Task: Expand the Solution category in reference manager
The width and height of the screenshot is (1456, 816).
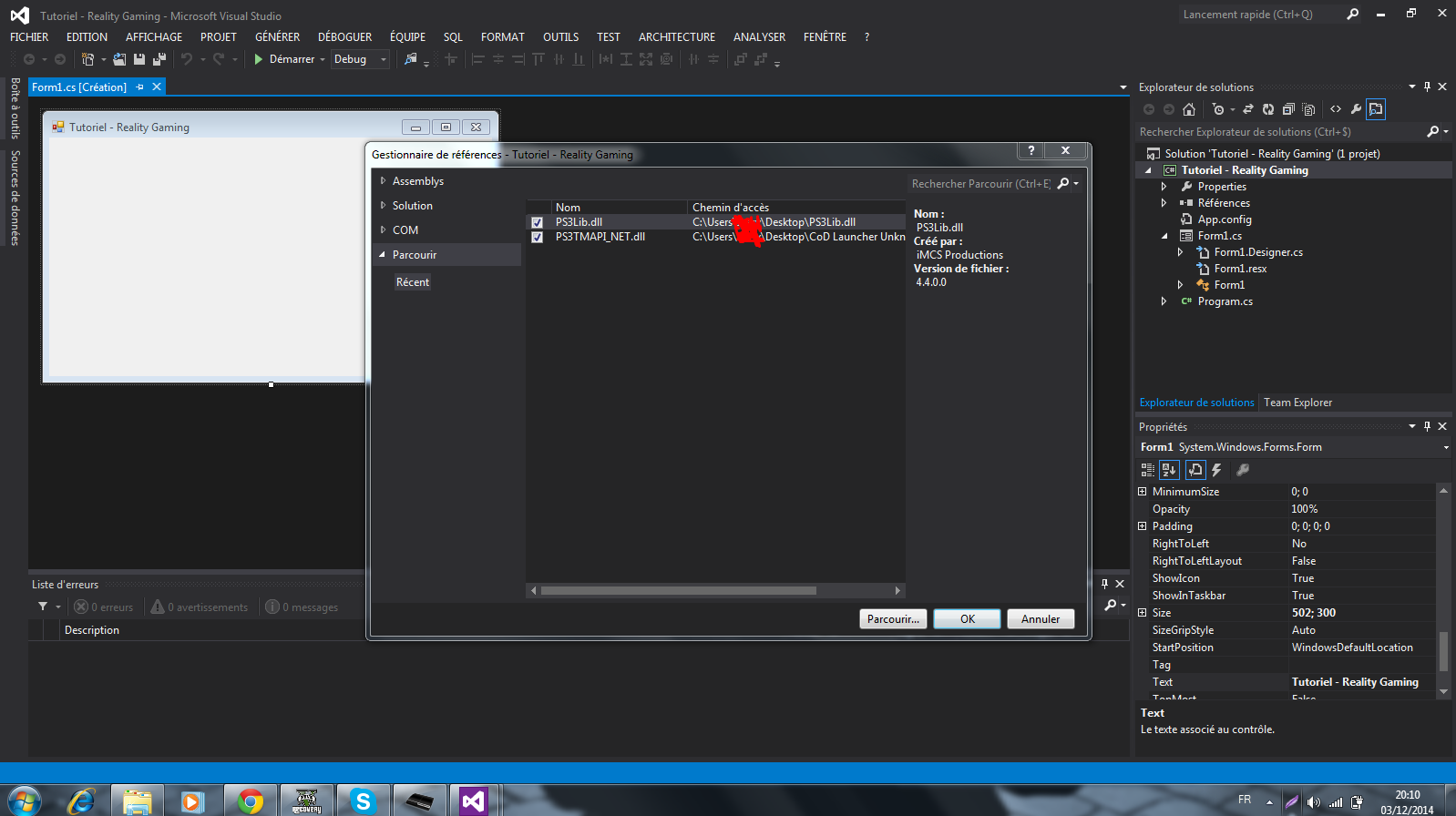Action: [x=383, y=206]
